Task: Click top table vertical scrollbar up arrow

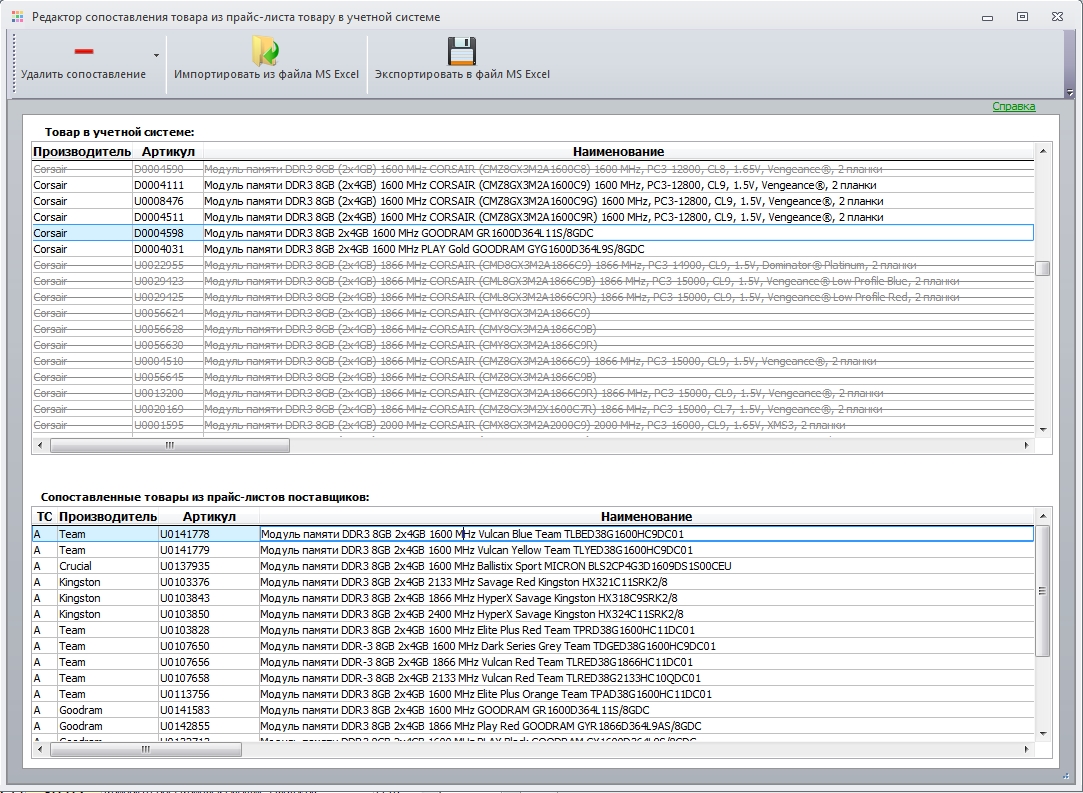Action: [1043, 151]
